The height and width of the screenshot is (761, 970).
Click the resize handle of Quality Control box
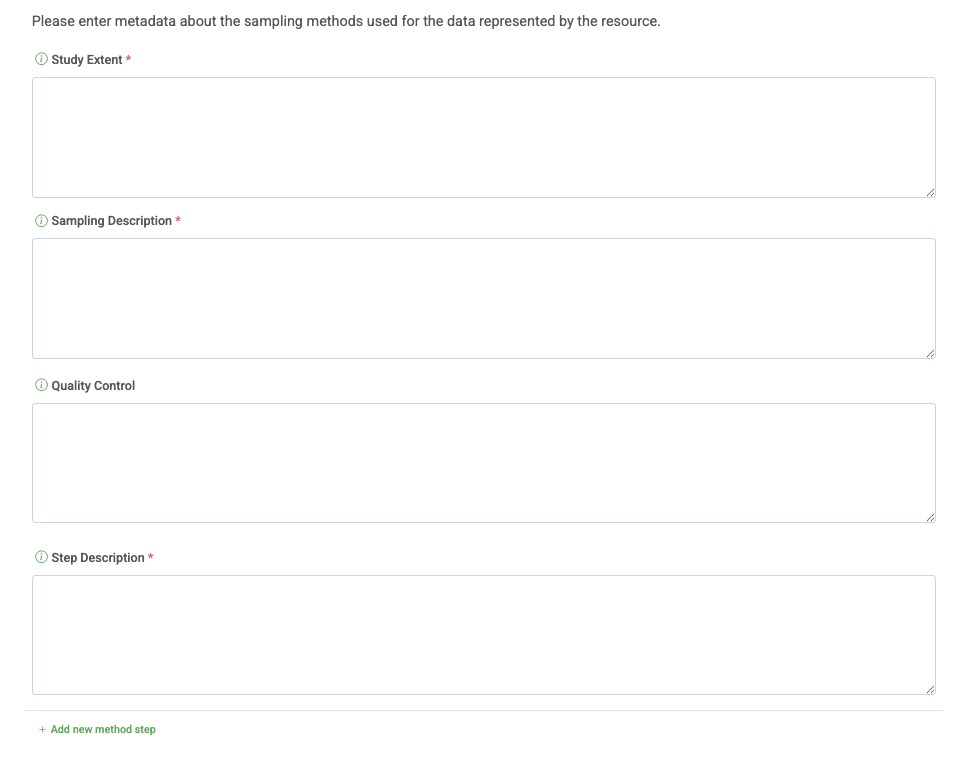pyautogui.click(x=930, y=516)
